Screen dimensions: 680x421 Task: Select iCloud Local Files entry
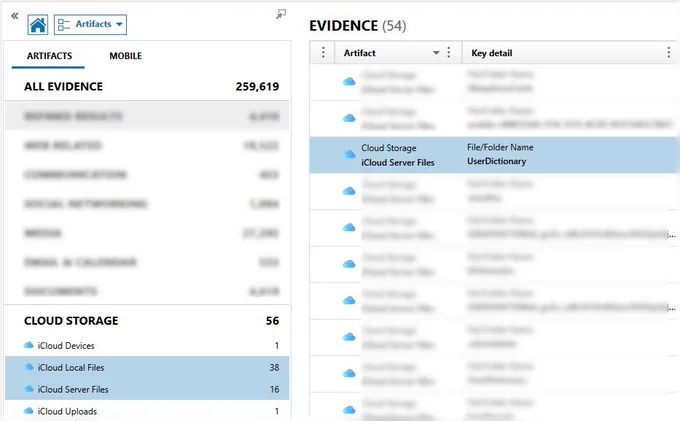click(x=147, y=367)
